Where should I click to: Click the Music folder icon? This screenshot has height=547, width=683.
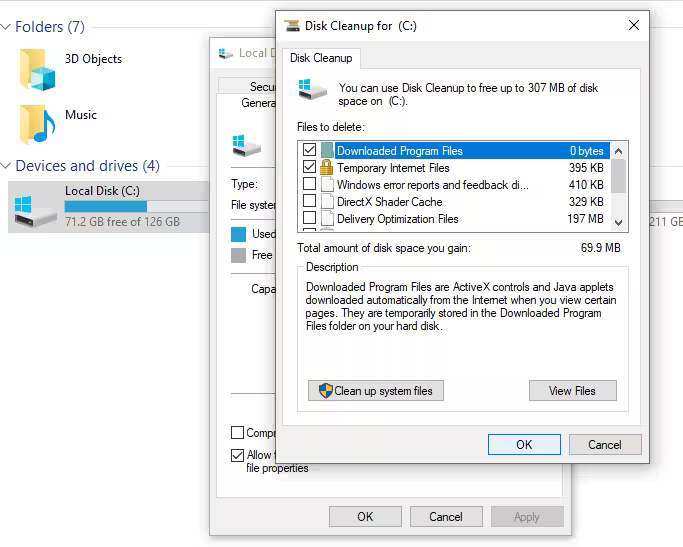coord(37,125)
